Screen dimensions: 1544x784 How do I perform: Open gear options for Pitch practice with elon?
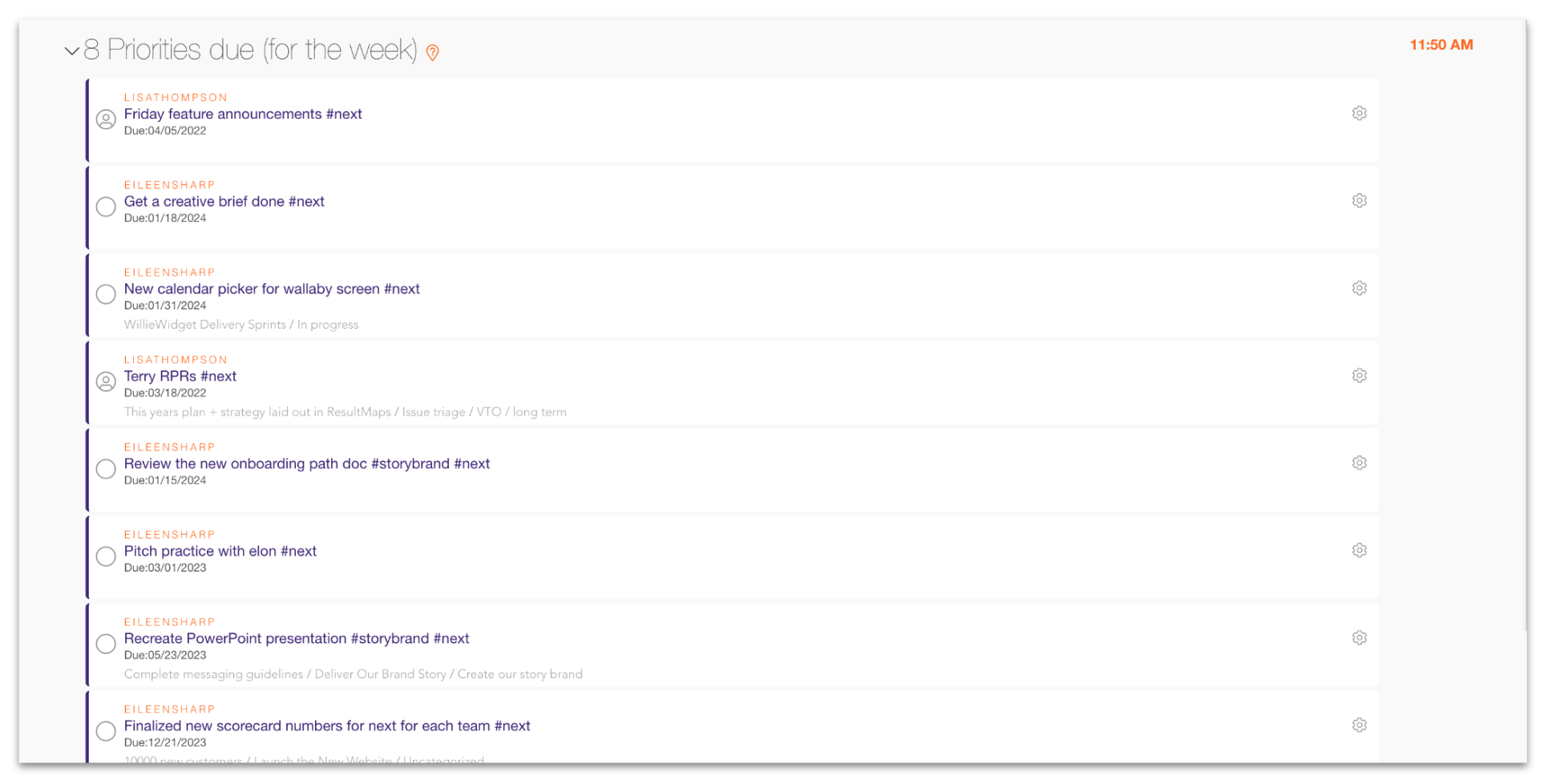pos(1359,551)
